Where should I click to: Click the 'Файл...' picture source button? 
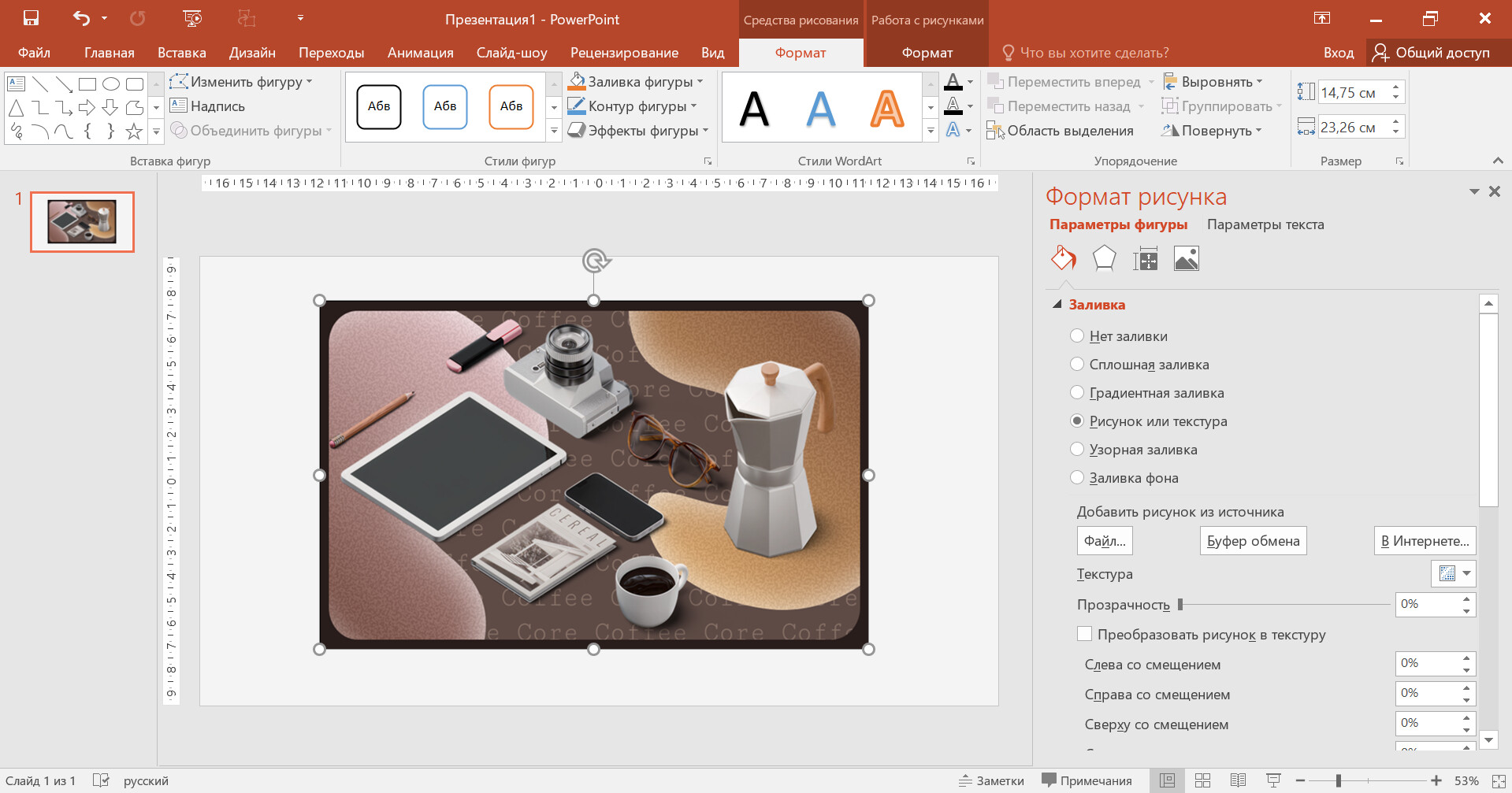click(x=1104, y=541)
